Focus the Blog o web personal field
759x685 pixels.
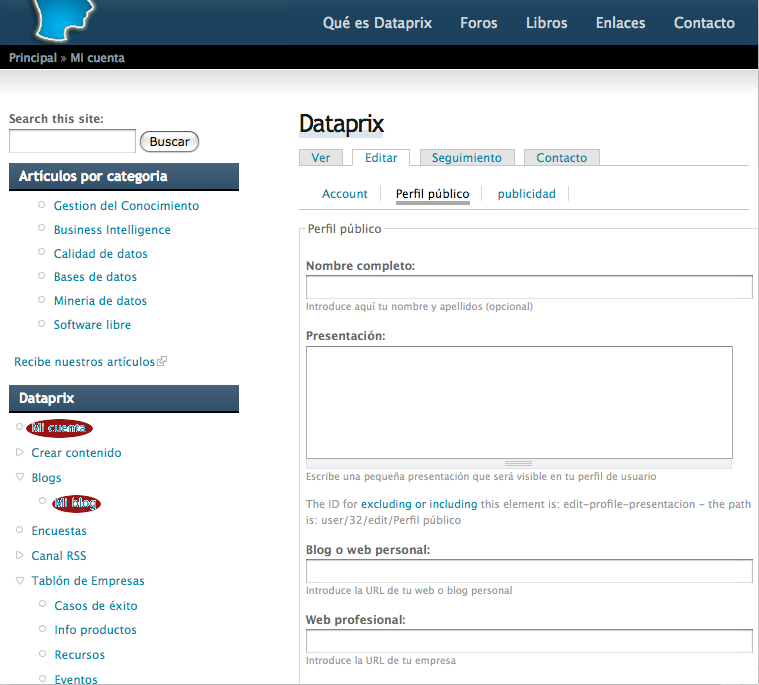tap(529, 571)
